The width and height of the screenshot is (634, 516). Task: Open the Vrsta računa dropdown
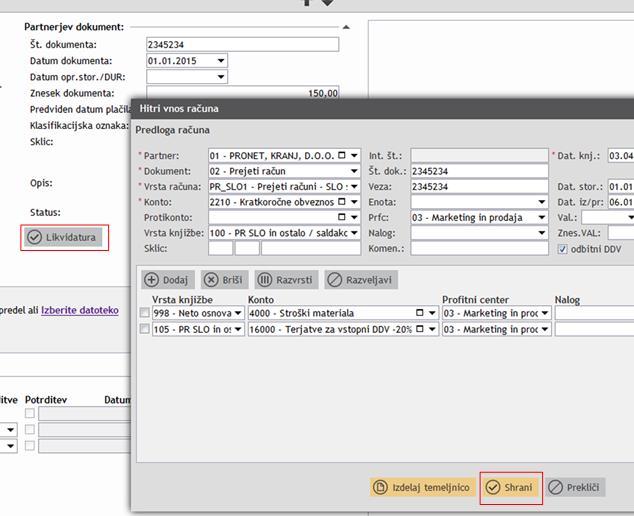(354, 186)
